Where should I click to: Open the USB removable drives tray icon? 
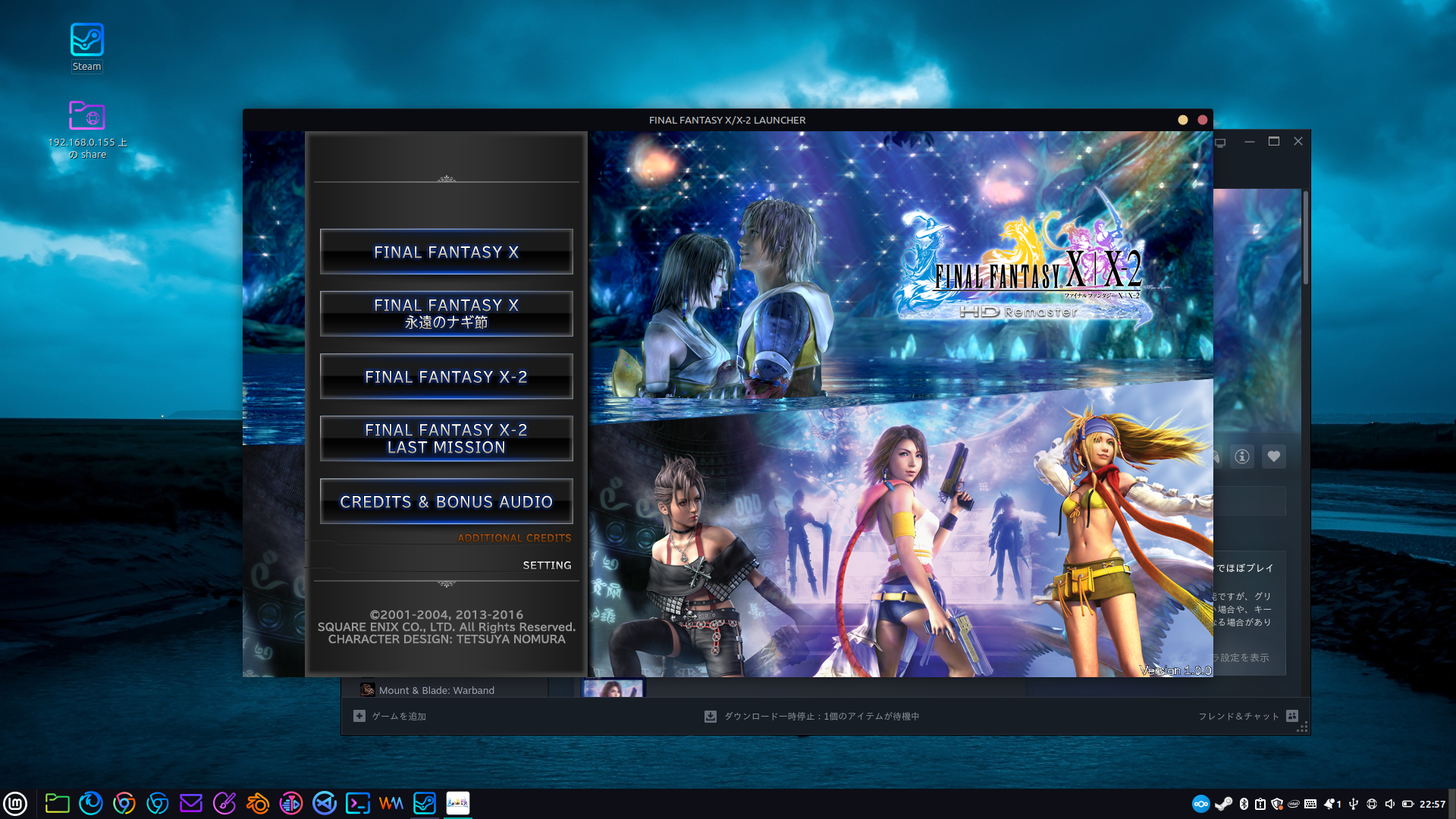(x=1354, y=804)
